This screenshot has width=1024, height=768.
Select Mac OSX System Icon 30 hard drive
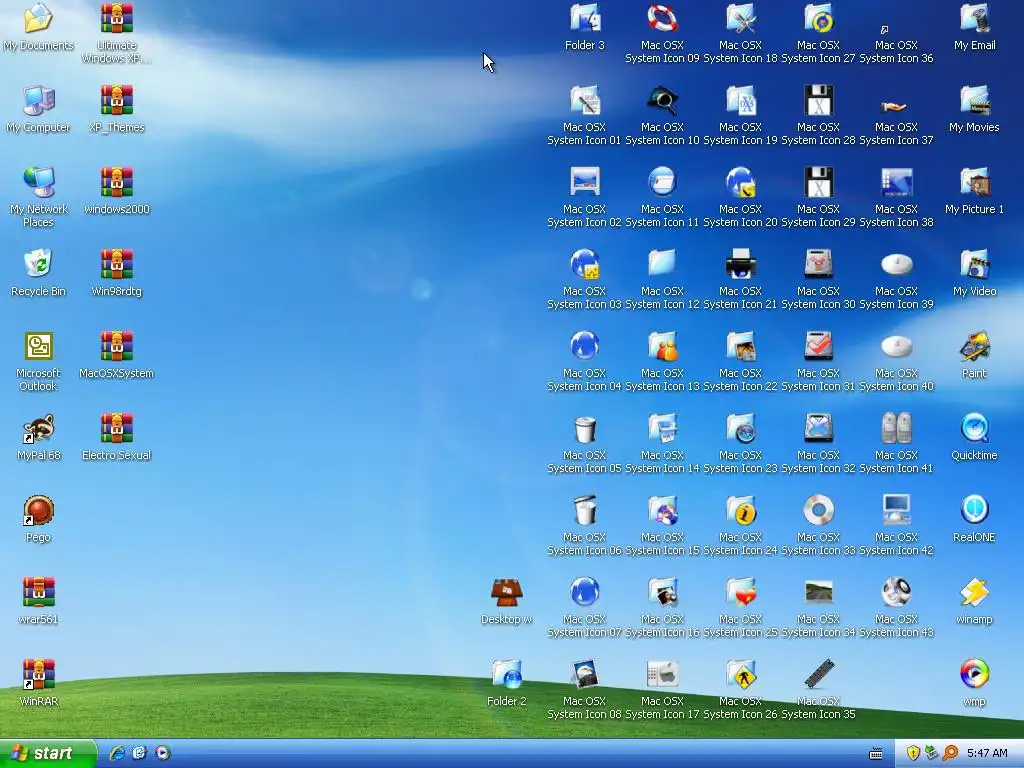(818, 264)
